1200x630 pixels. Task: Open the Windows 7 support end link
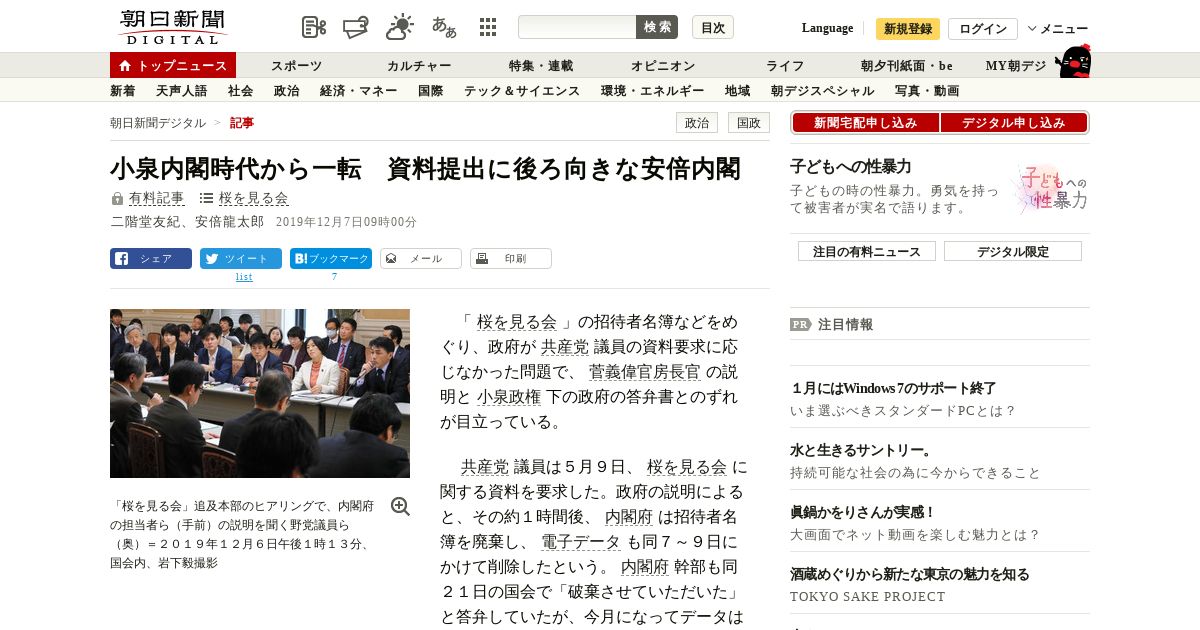(x=893, y=388)
